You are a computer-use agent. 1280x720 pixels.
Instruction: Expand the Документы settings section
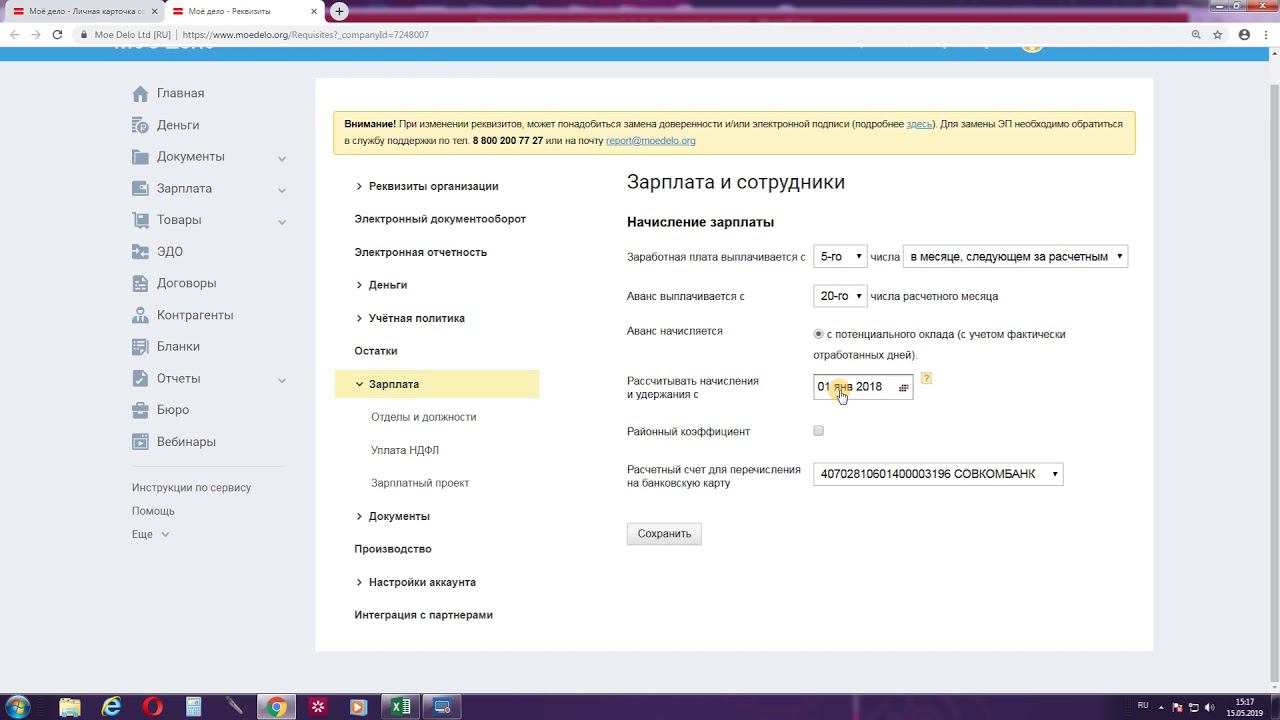coord(392,516)
